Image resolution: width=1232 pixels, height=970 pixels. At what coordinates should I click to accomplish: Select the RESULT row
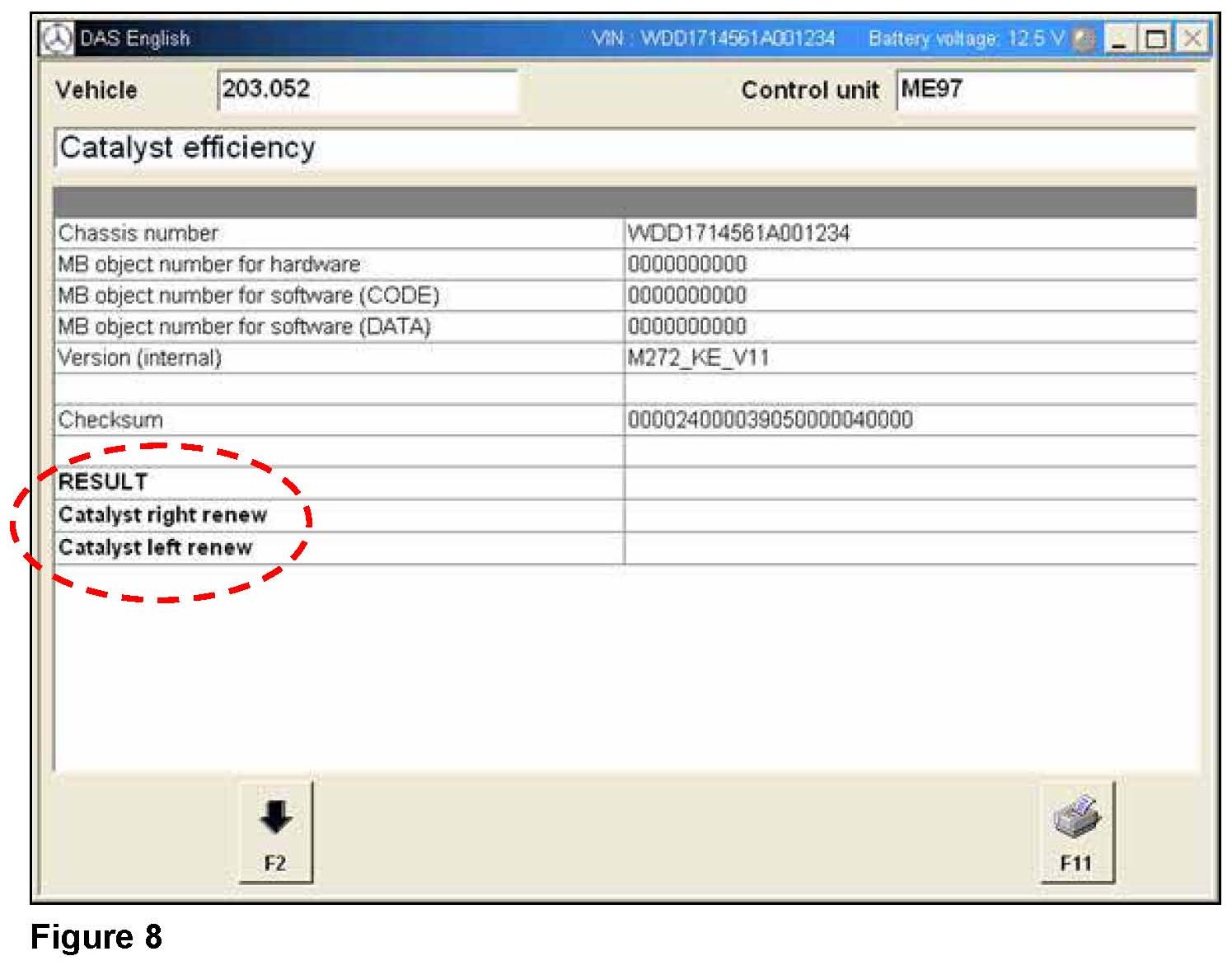click(625, 483)
